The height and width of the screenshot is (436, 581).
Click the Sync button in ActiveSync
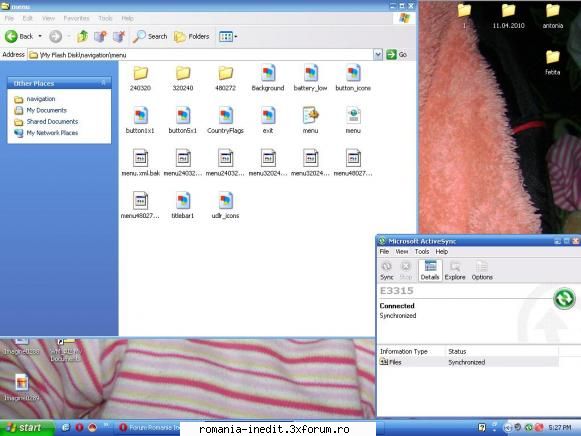click(387, 270)
